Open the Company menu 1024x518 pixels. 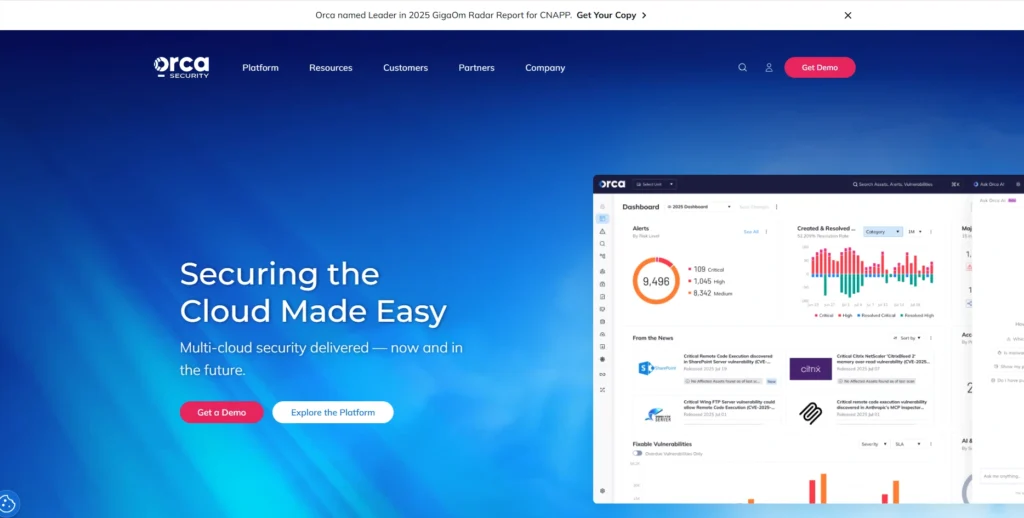(x=545, y=67)
